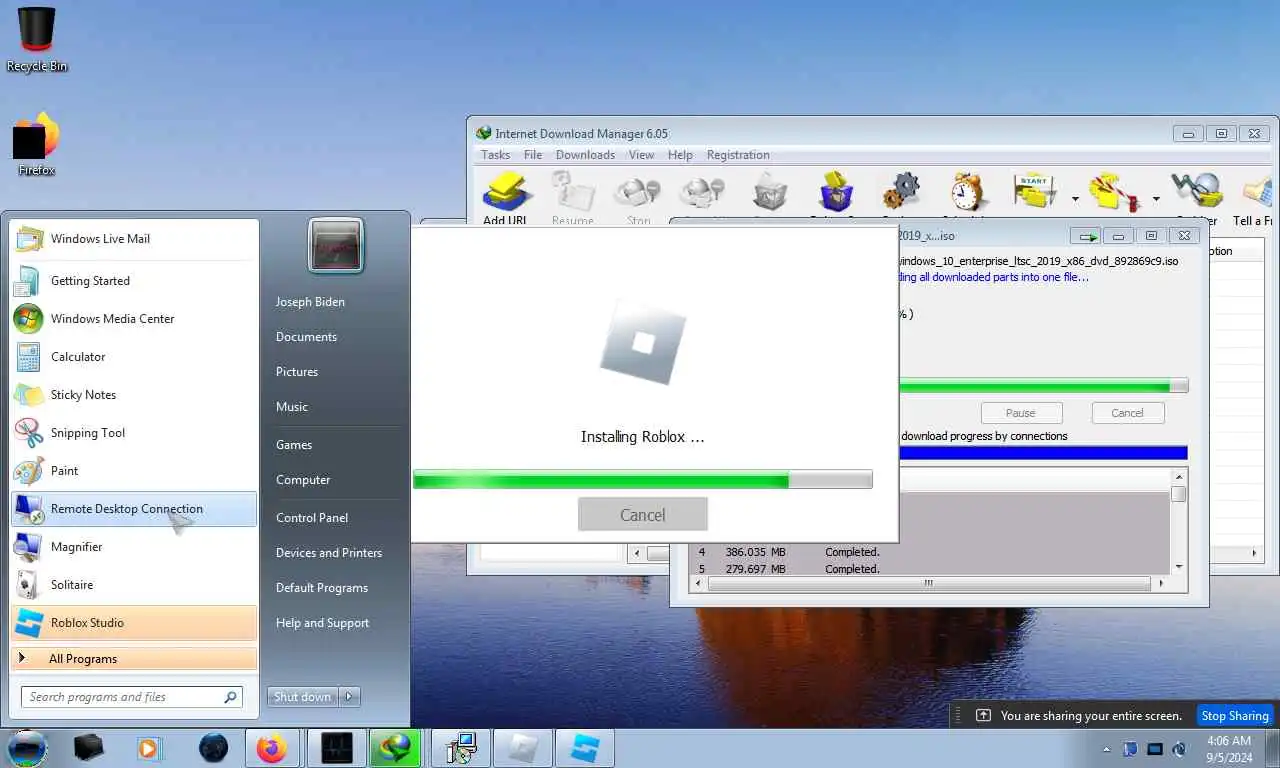Click the IDM icon on the taskbar
This screenshot has width=1280, height=768.
click(394, 748)
